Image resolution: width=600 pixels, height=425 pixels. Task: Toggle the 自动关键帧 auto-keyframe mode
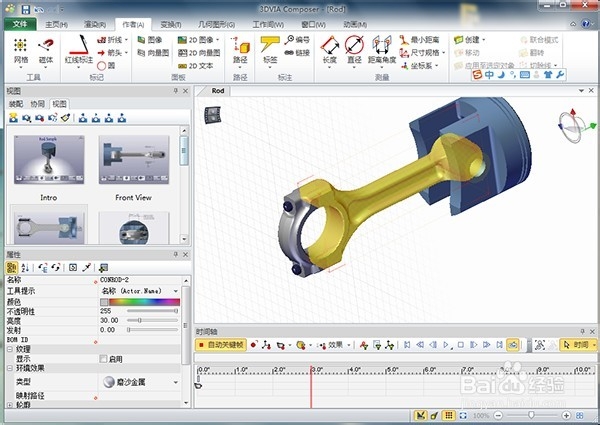pyautogui.click(x=220, y=345)
